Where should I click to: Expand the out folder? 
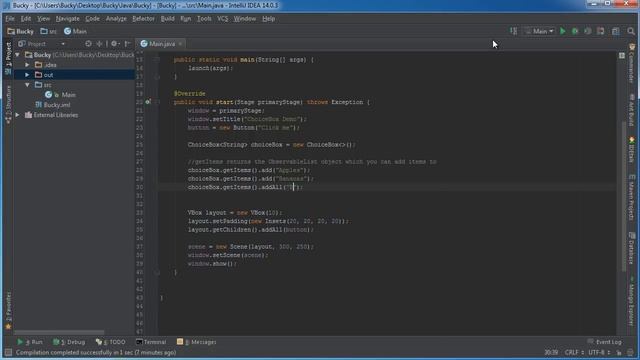(x=27, y=75)
